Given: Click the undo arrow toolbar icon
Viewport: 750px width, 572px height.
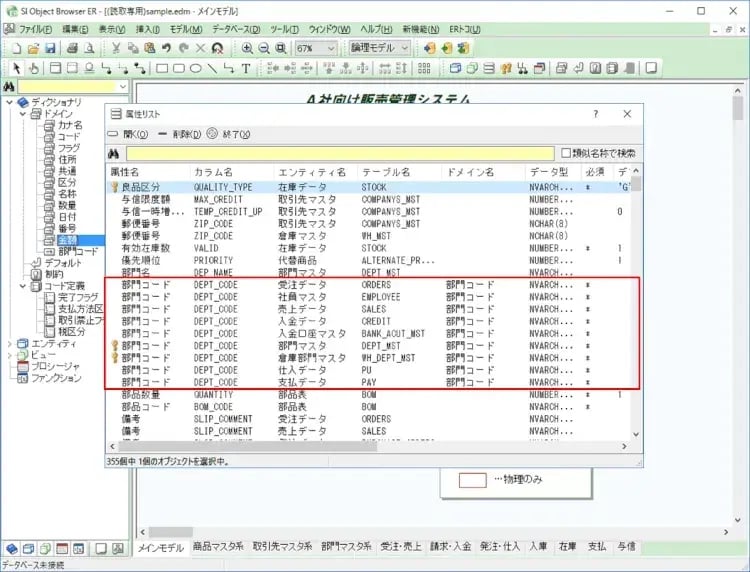Looking at the screenshot, I should [x=166, y=48].
